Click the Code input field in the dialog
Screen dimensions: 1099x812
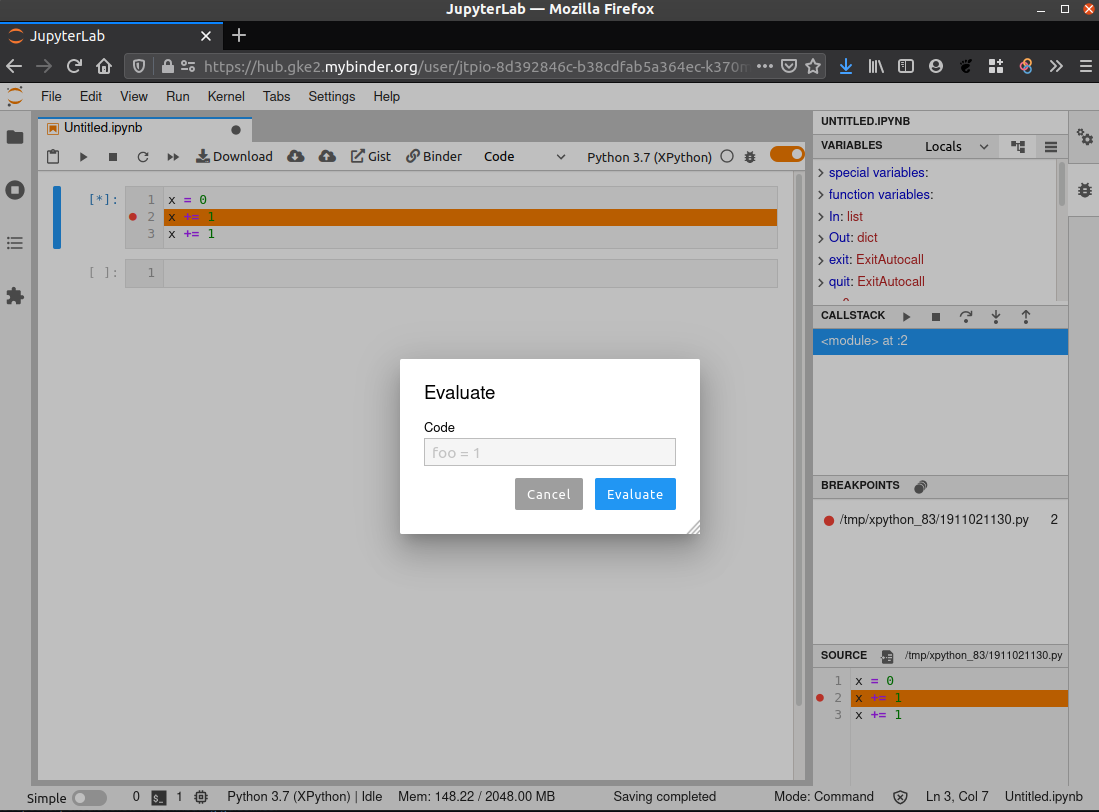point(549,452)
